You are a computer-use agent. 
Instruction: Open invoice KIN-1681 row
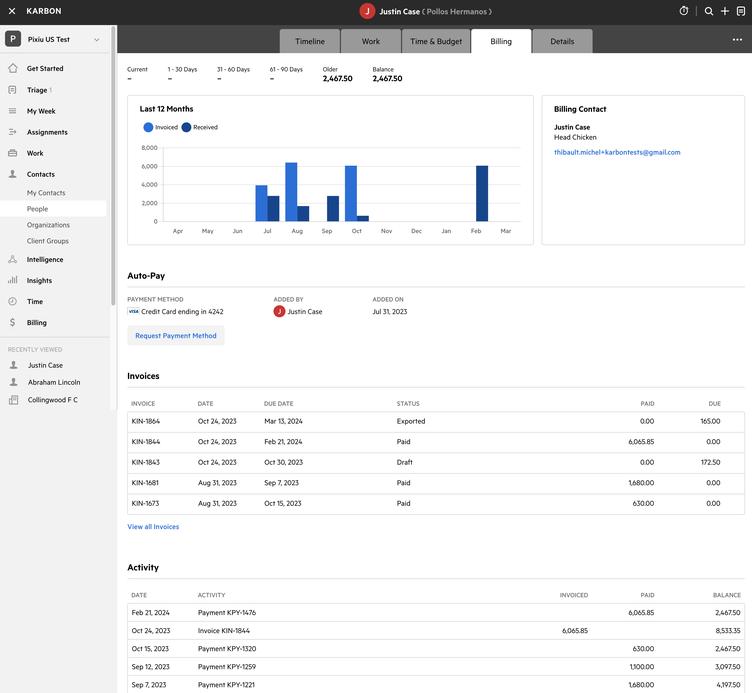(435, 483)
